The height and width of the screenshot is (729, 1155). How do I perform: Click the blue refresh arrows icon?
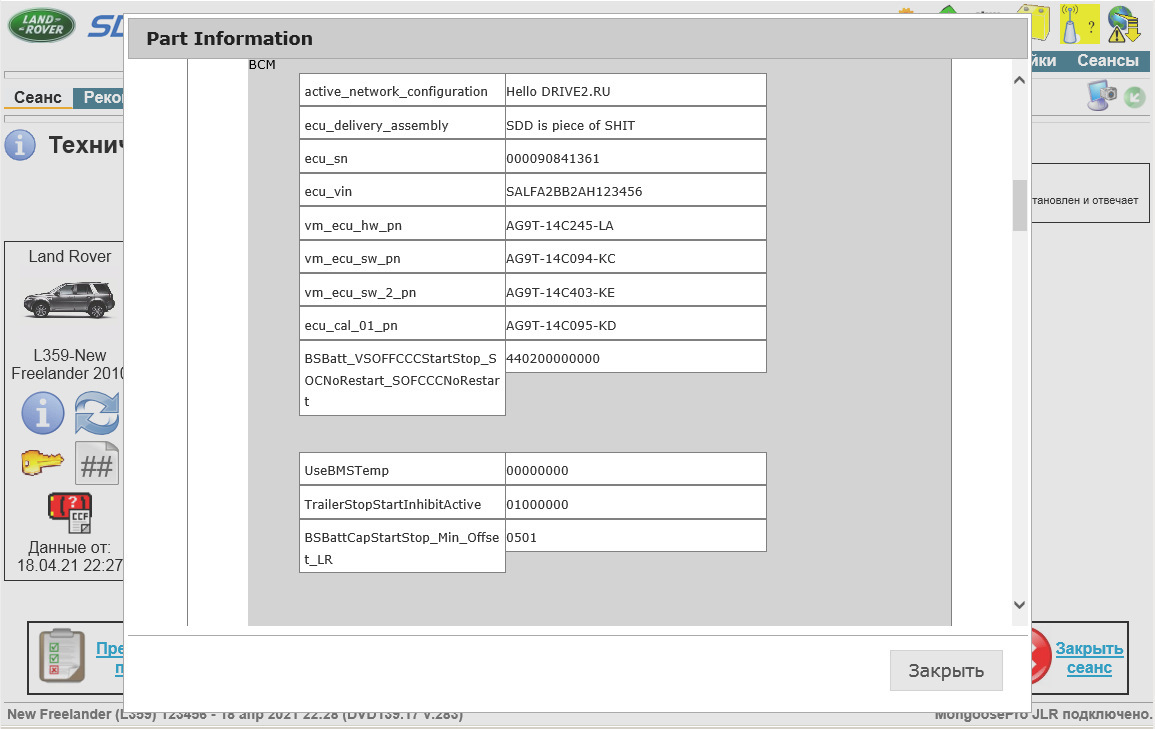coord(96,413)
